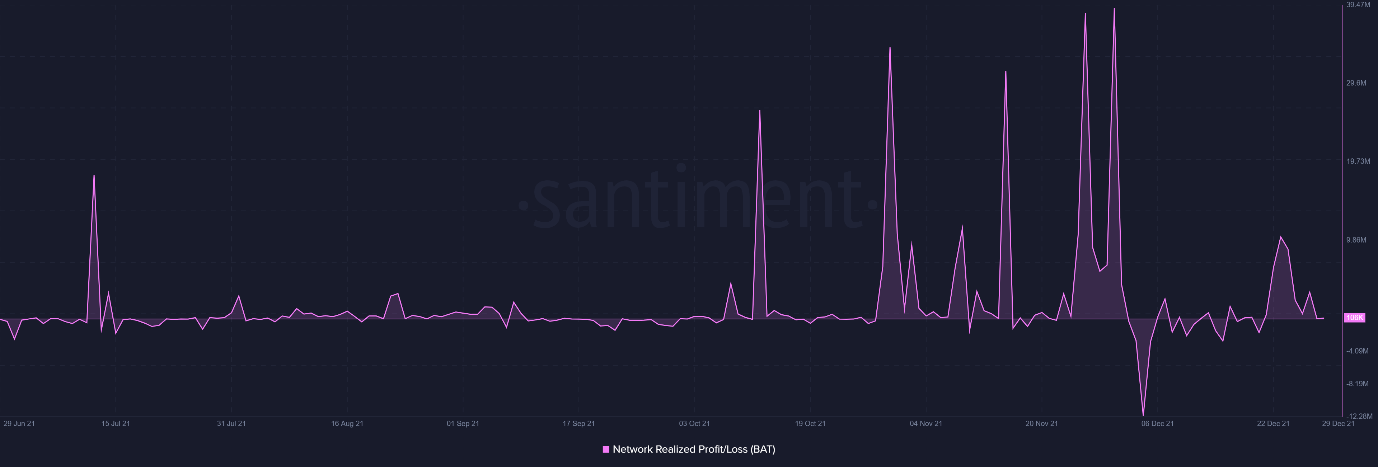Click the 29.6M y-axis value

coord(1356,83)
